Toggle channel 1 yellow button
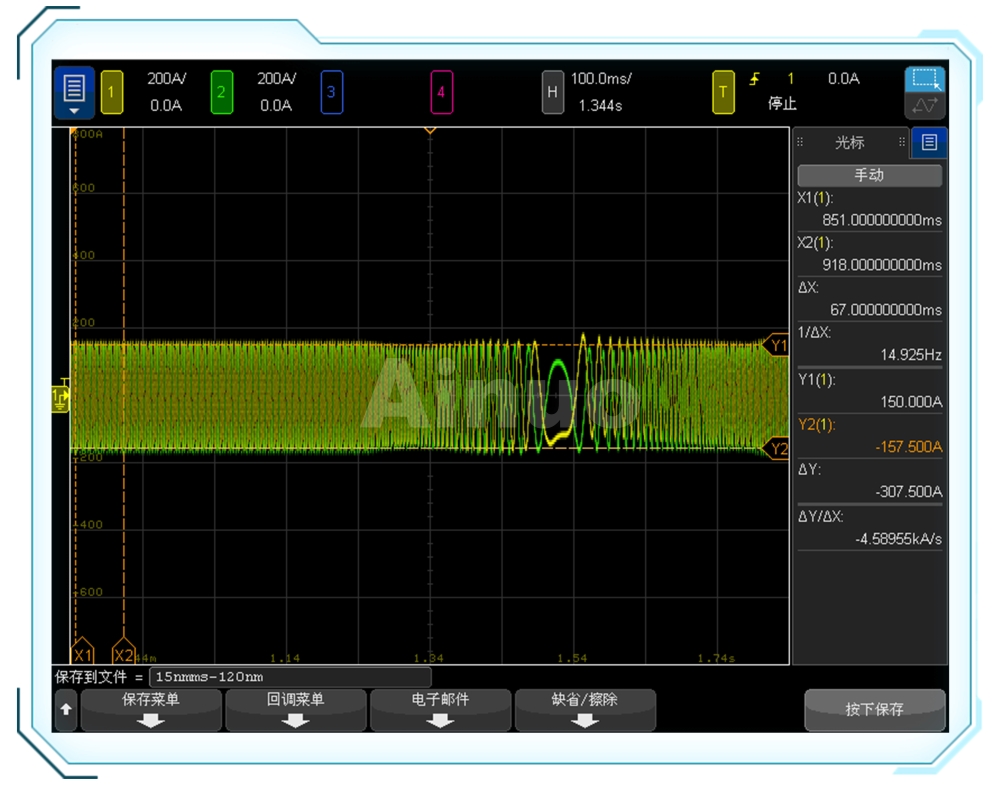 (111, 92)
